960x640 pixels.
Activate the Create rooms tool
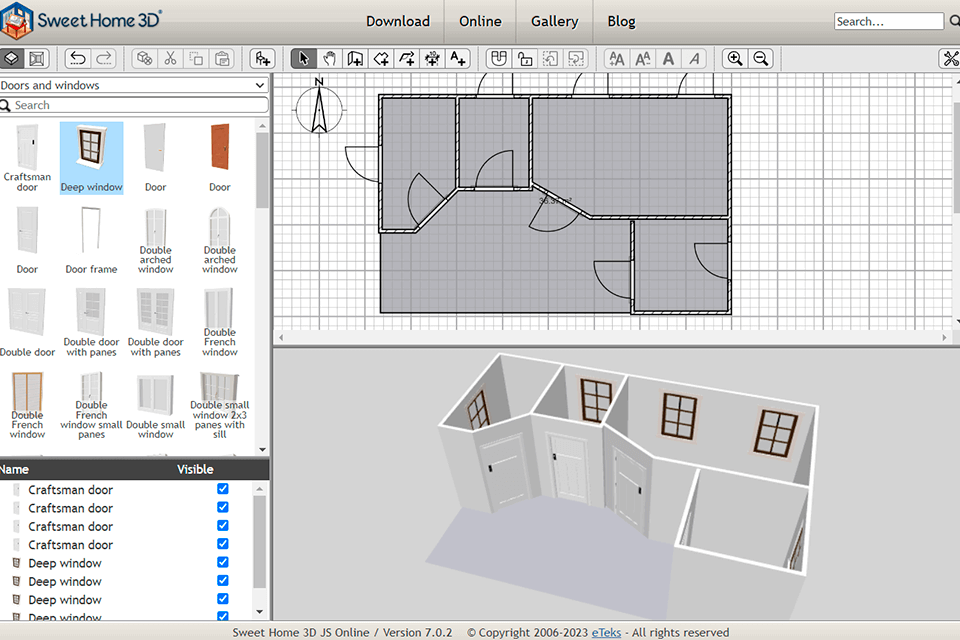(381, 59)
